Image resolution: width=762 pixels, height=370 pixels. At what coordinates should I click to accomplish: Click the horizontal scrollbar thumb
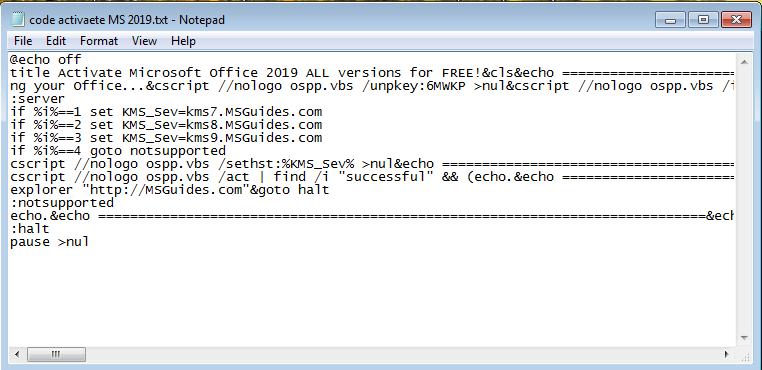(56, 354)
